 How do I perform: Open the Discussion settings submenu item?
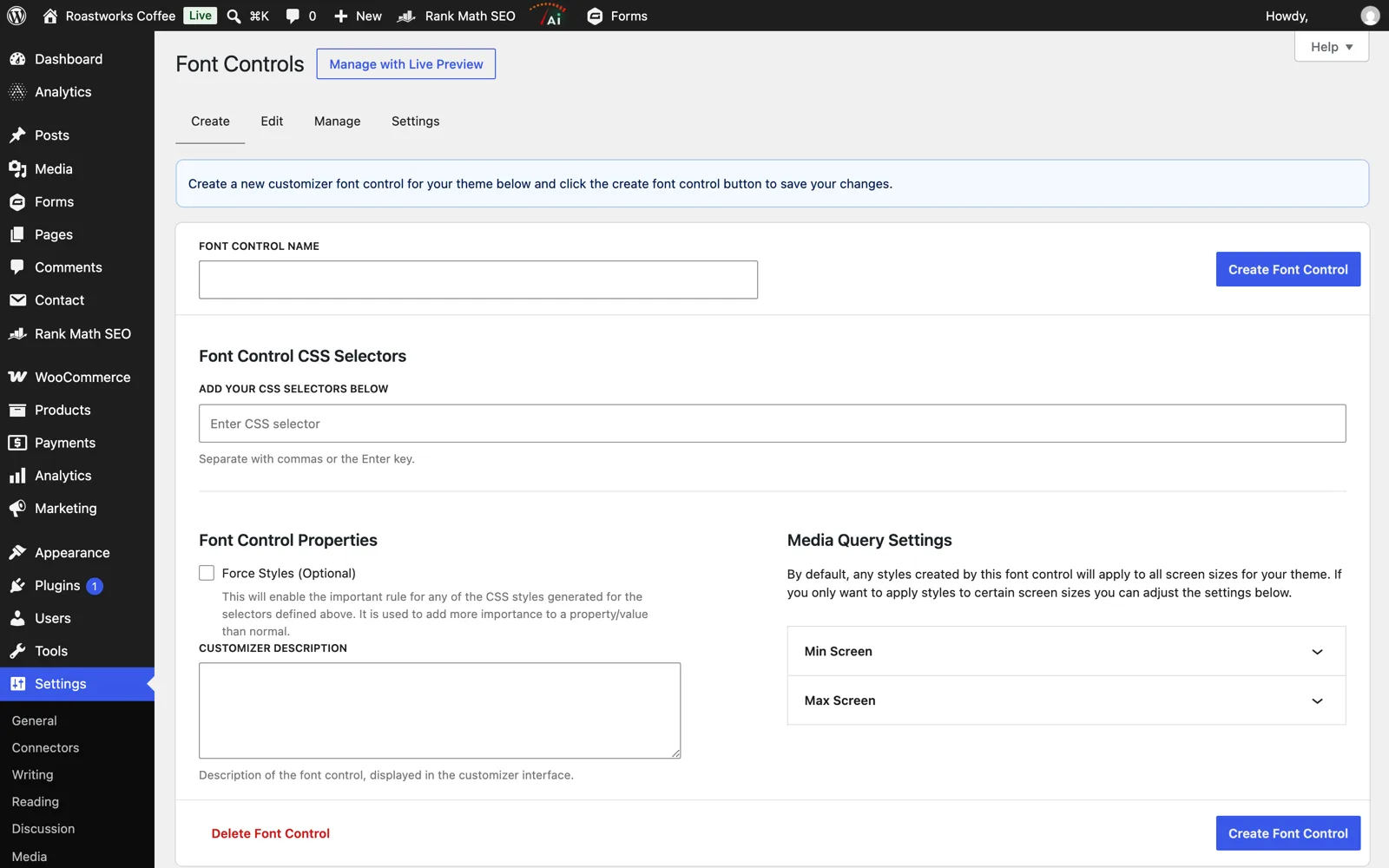click(x=43, y=828)
